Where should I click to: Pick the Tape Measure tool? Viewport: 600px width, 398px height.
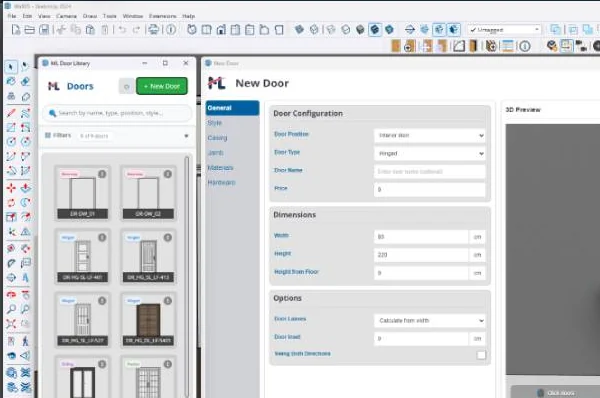click(x=11, y=249)
